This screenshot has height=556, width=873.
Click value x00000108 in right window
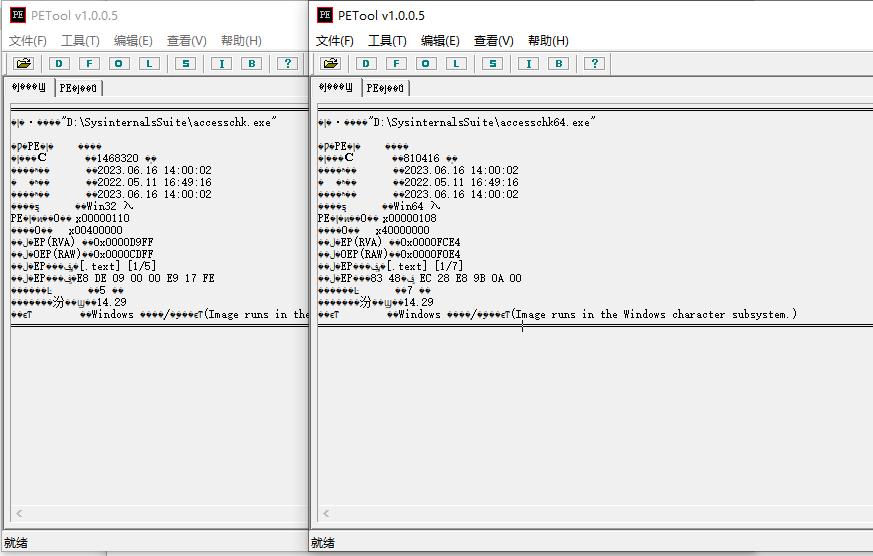tap(409, 218)
